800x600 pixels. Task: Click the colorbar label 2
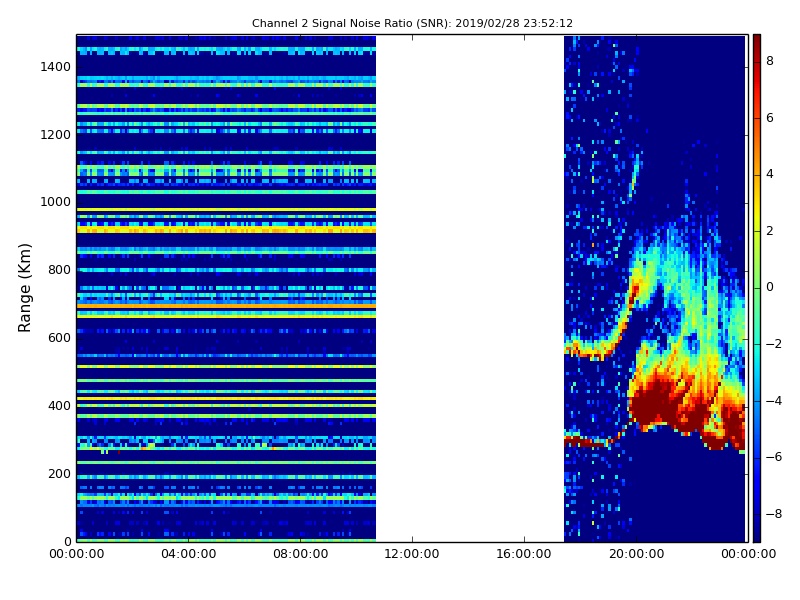[x=770, y=231]
